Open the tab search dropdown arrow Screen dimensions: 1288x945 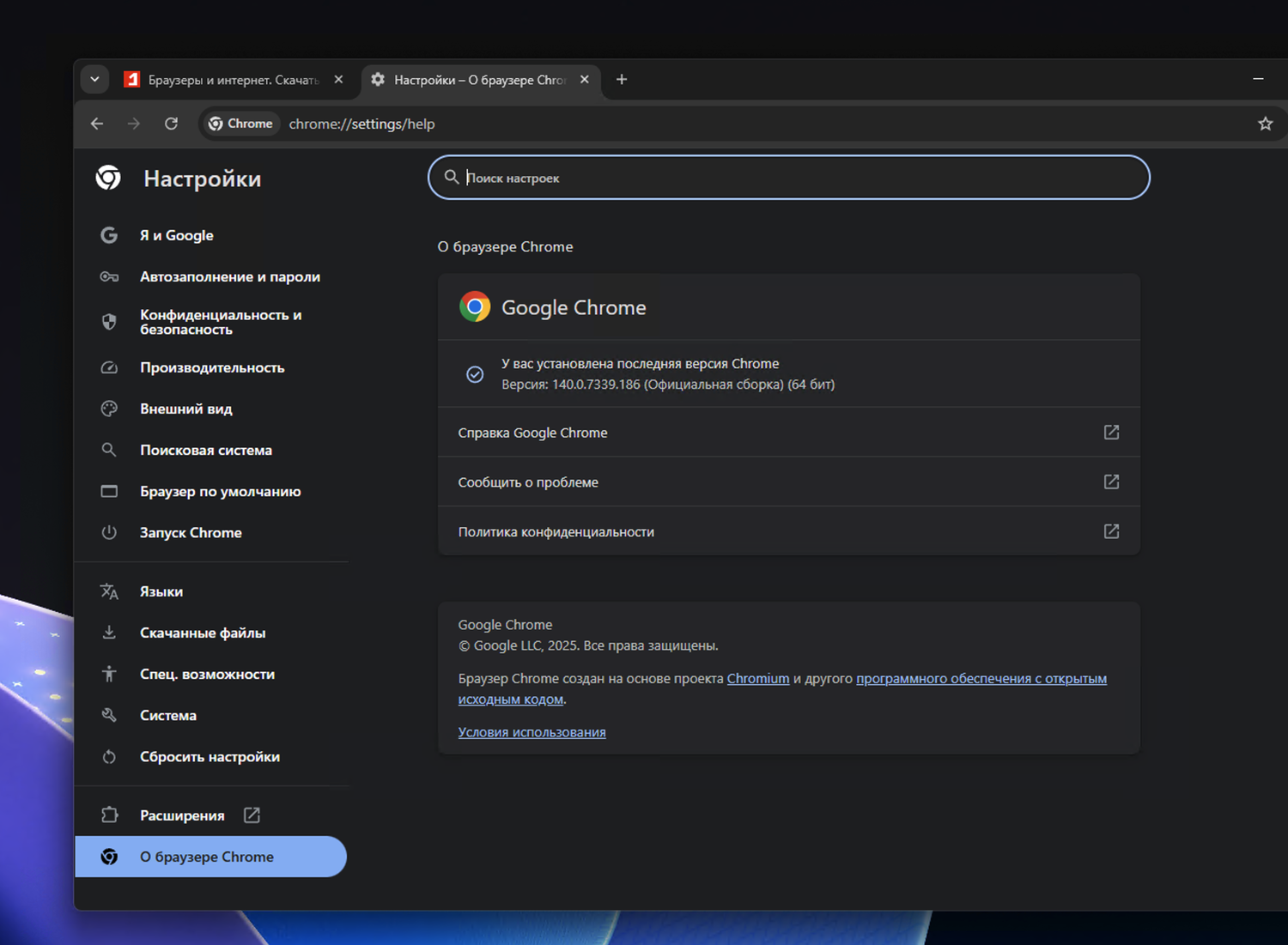click(94, 80)
